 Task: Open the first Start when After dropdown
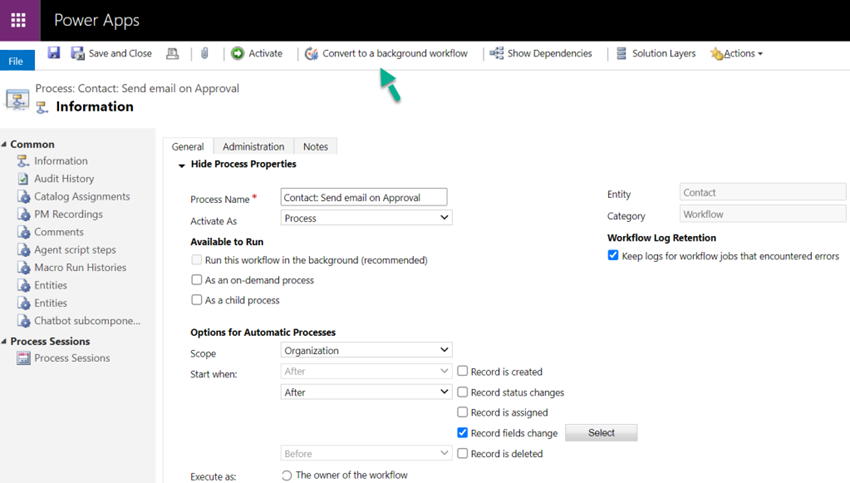[366, 371]
